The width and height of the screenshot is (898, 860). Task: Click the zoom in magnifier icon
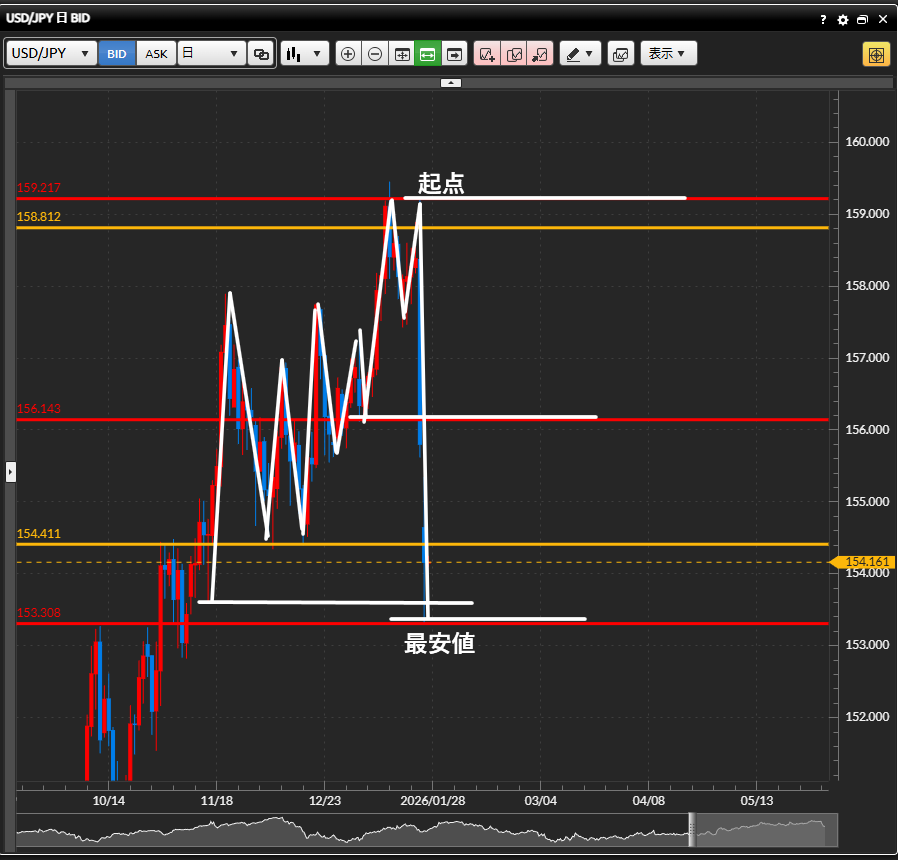click(x=348, y=54)
